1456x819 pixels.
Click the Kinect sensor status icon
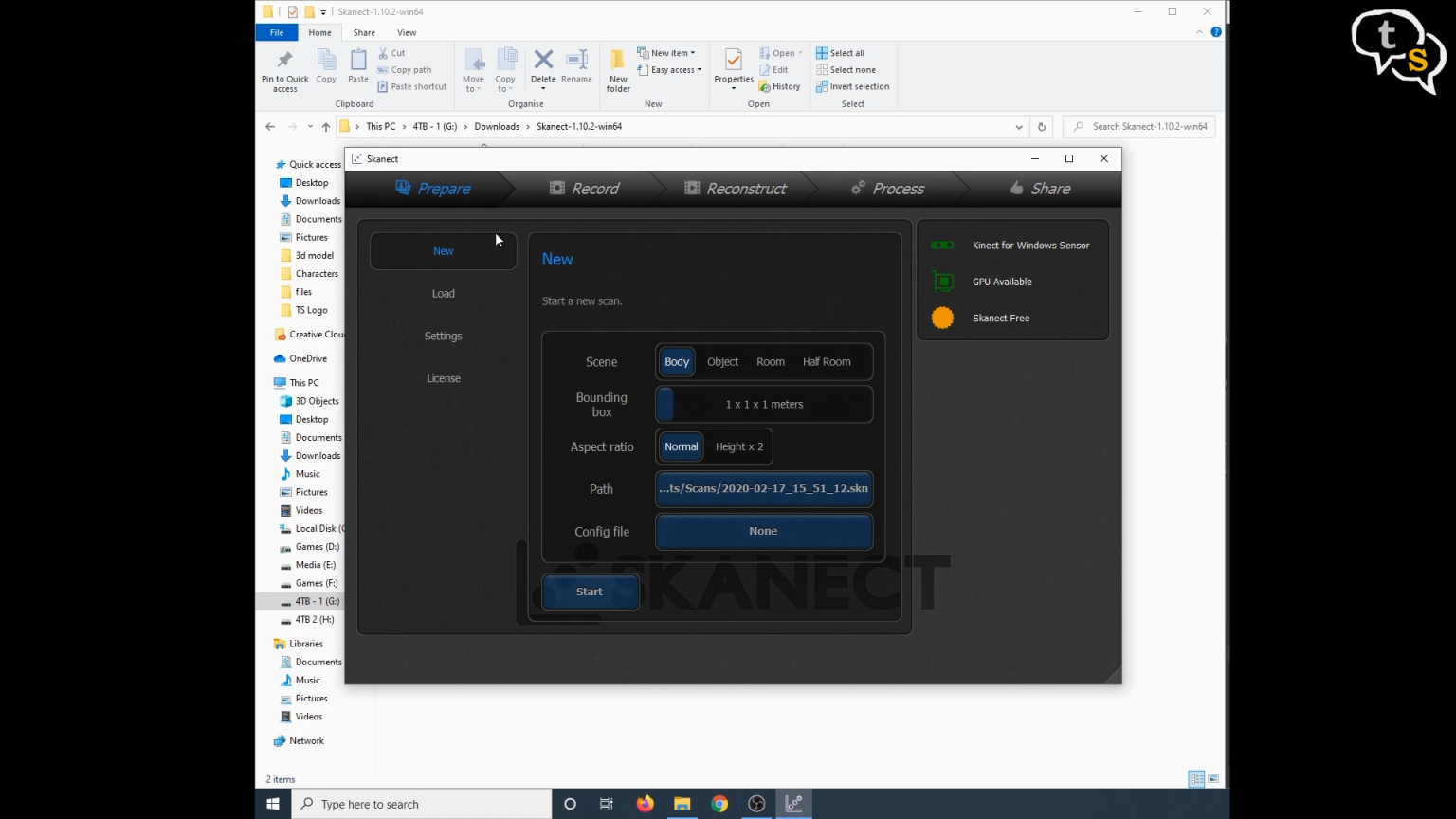click(x=942, y=246)
